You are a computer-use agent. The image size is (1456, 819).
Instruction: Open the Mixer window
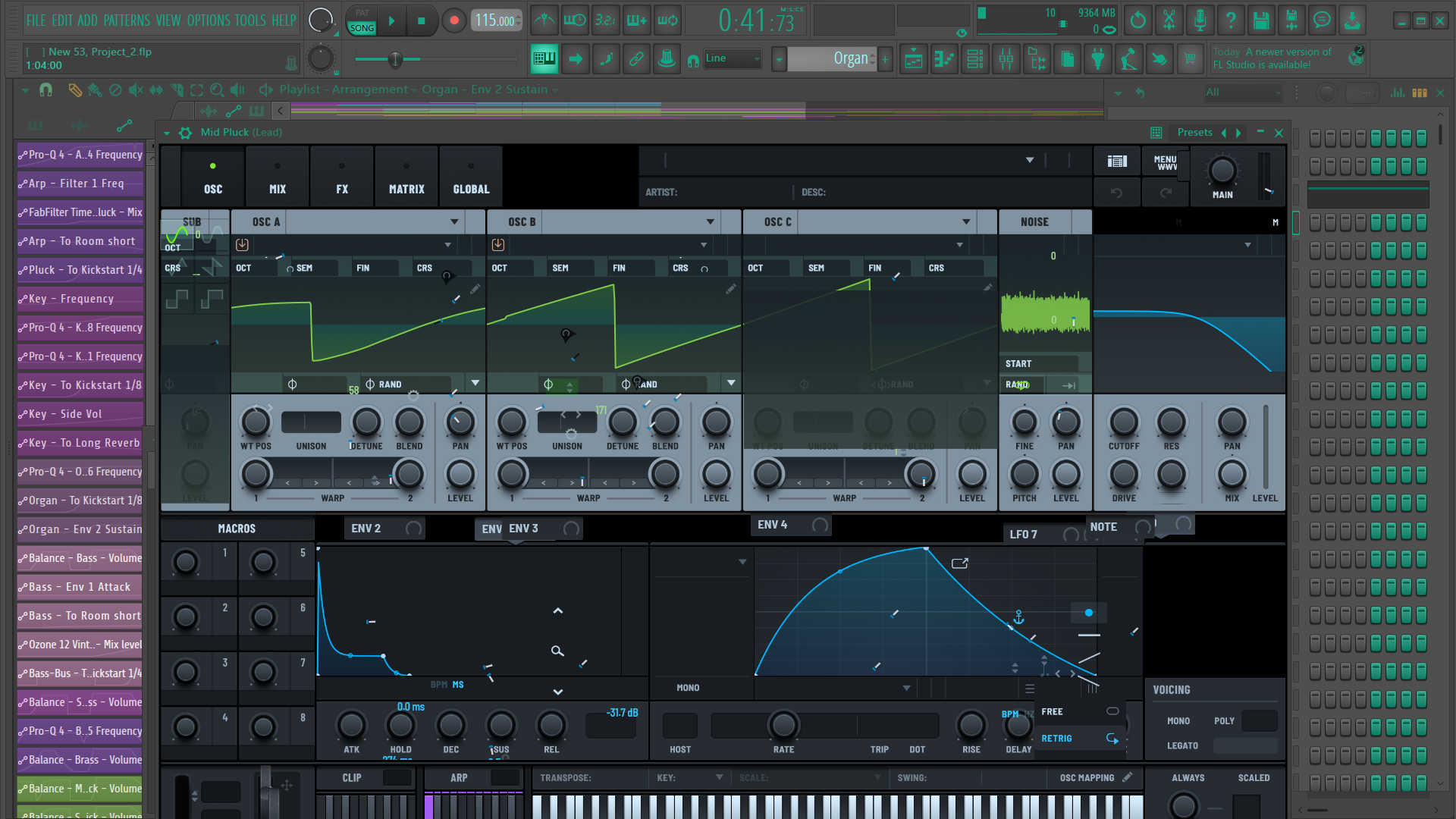[x=1006, y=59]
